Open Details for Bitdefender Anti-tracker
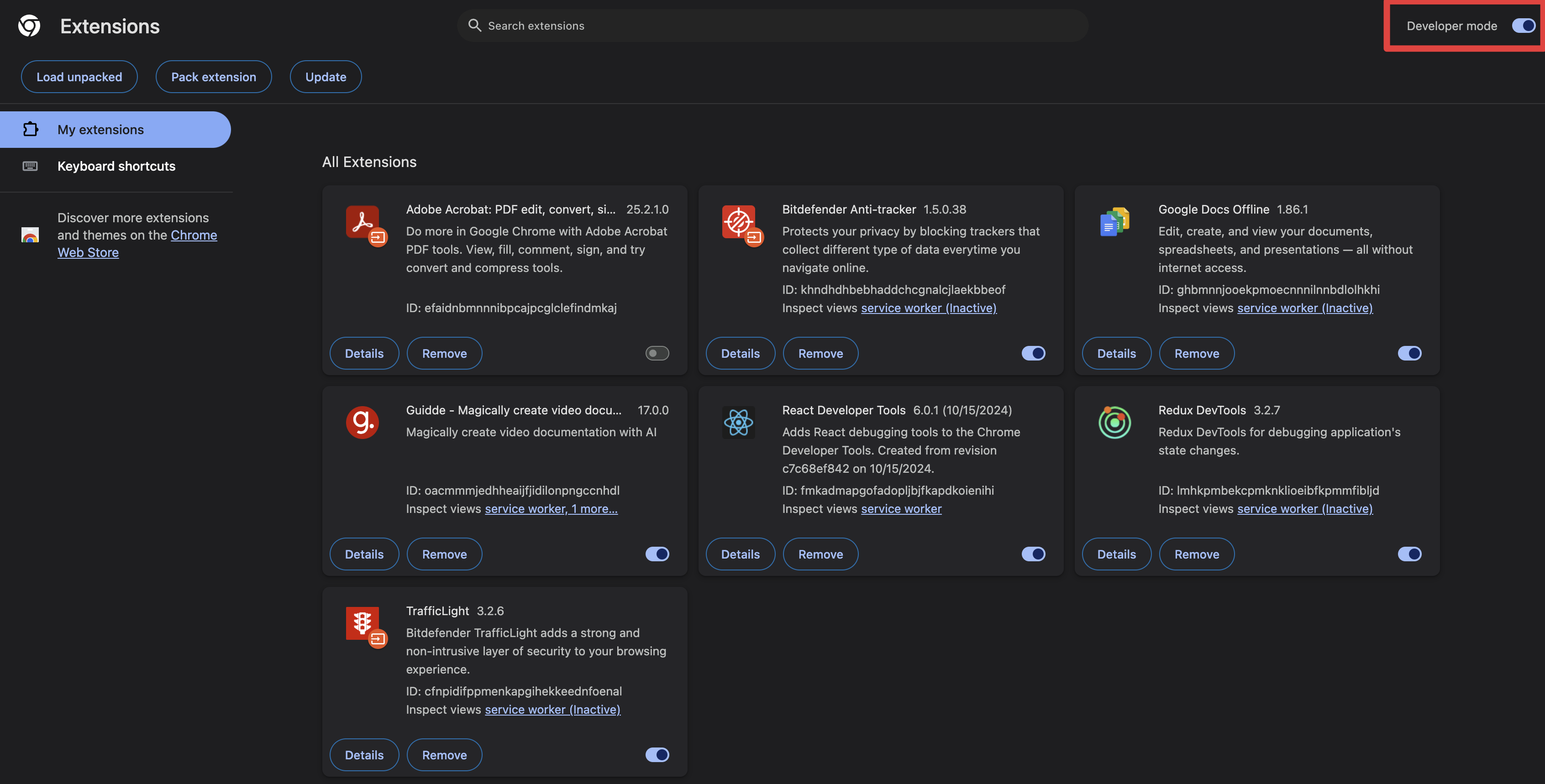The height and width of the screenshot is (784, 1545). tap(740, 353)
